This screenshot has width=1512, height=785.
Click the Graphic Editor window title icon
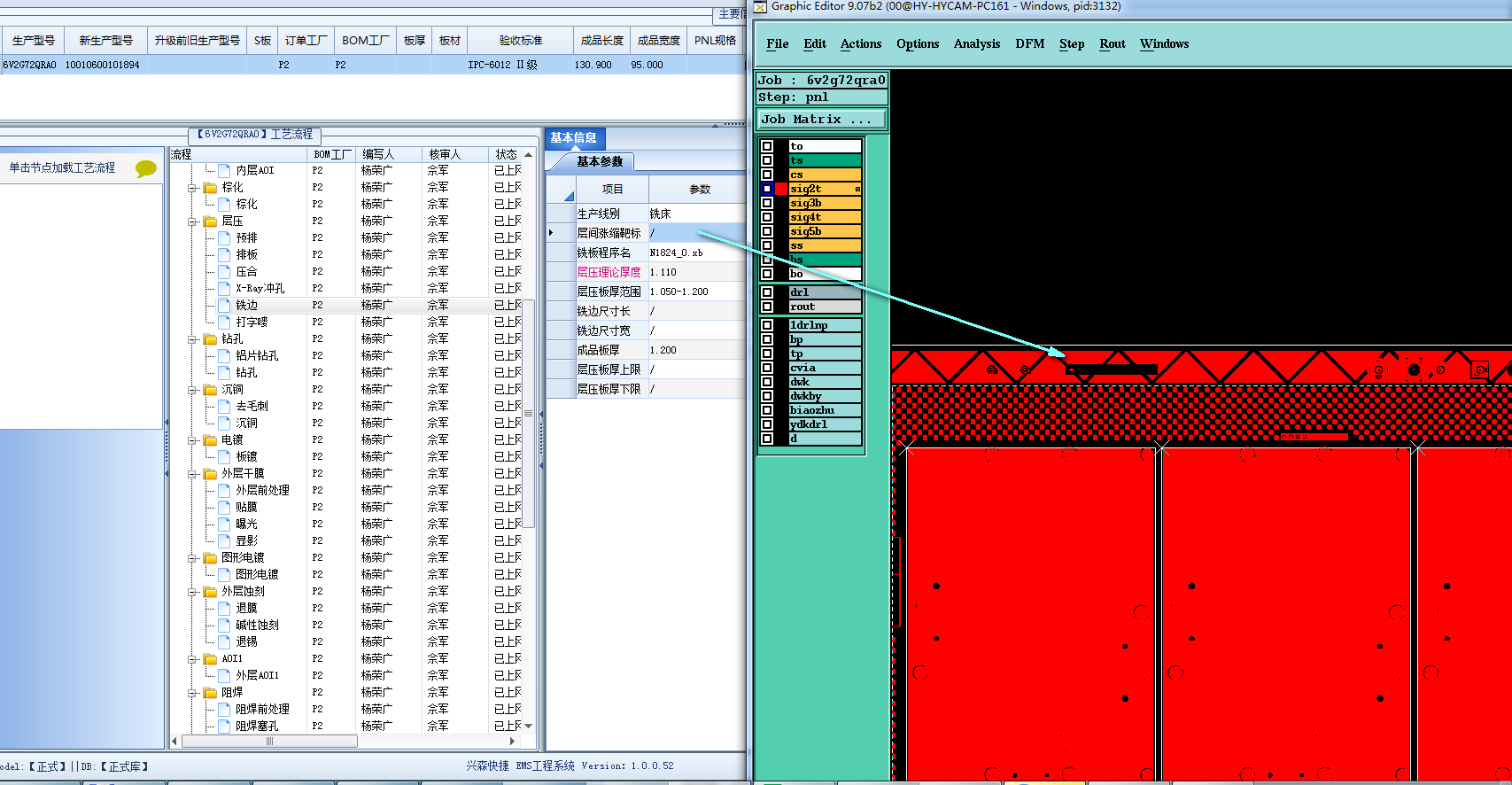pos(760,6)
